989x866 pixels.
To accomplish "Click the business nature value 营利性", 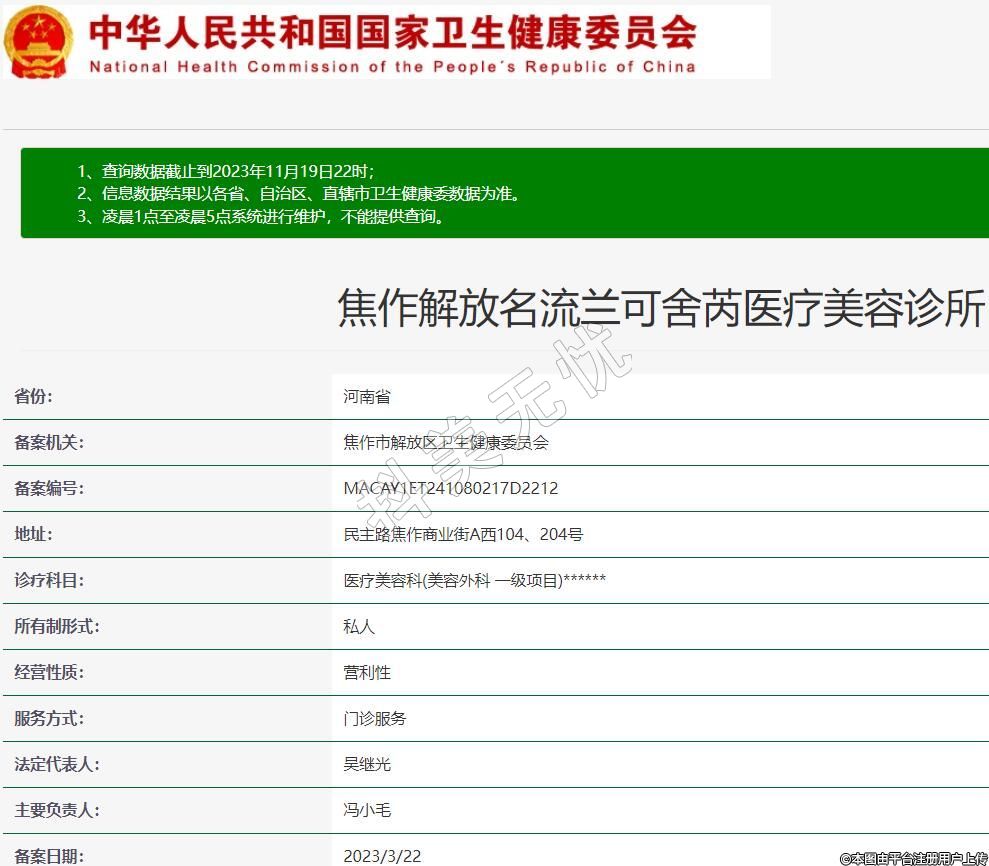I will 367,673.
